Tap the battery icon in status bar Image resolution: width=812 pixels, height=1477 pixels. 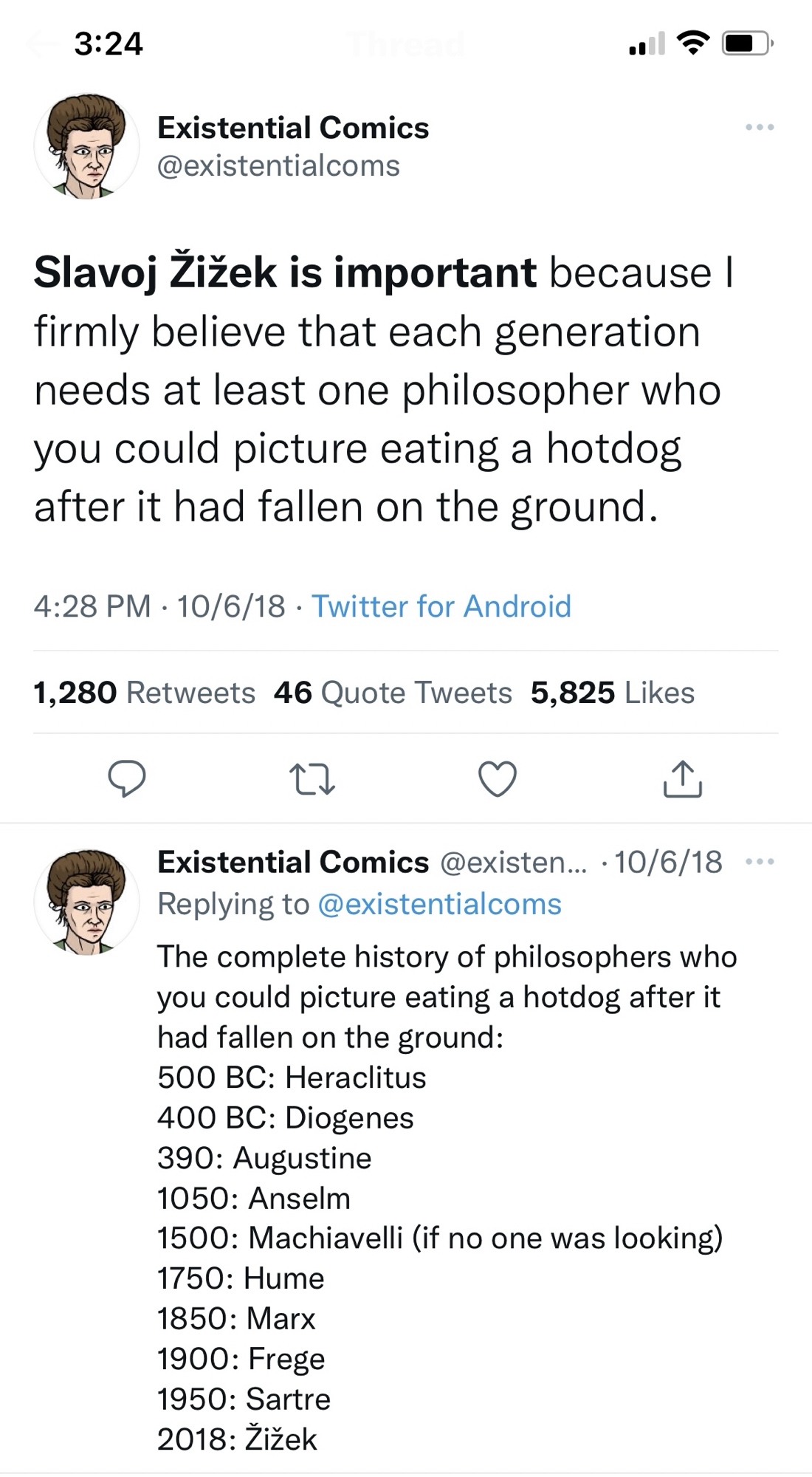[x=747, y=44]
